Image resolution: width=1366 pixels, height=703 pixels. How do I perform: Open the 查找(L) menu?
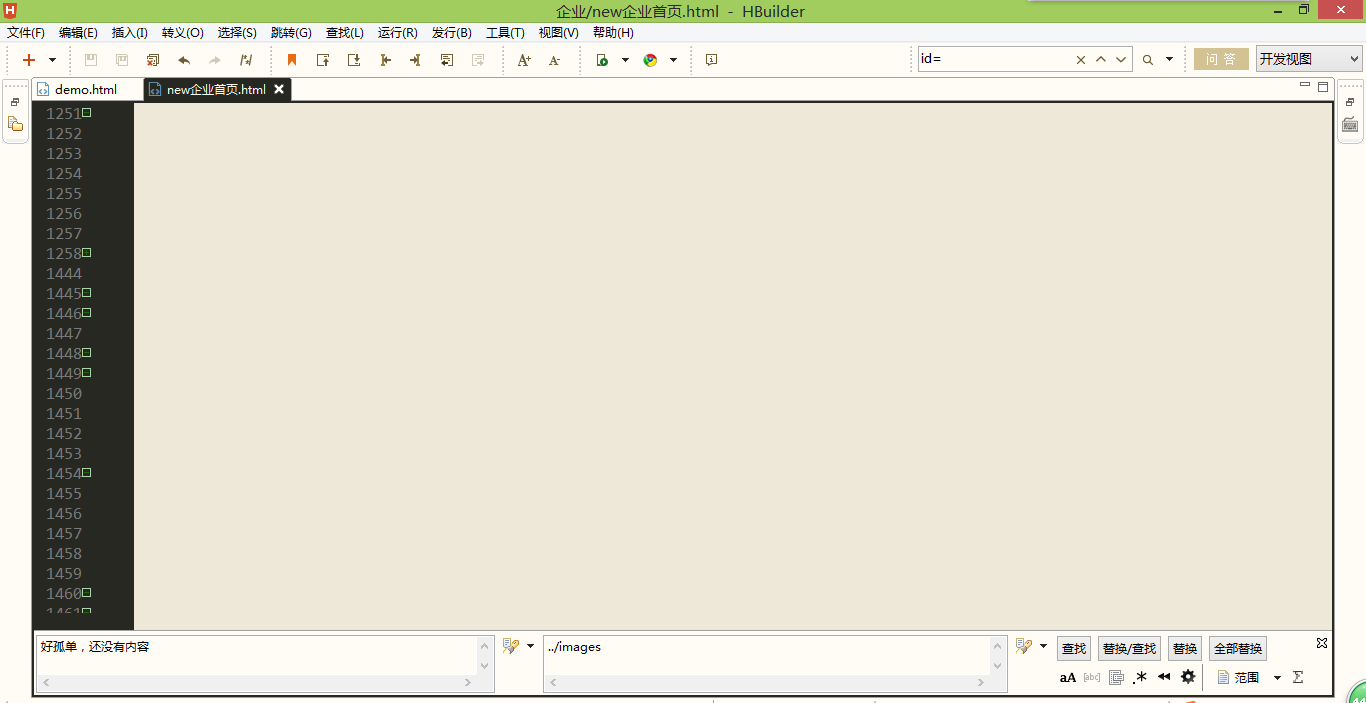tap(345, 33)
